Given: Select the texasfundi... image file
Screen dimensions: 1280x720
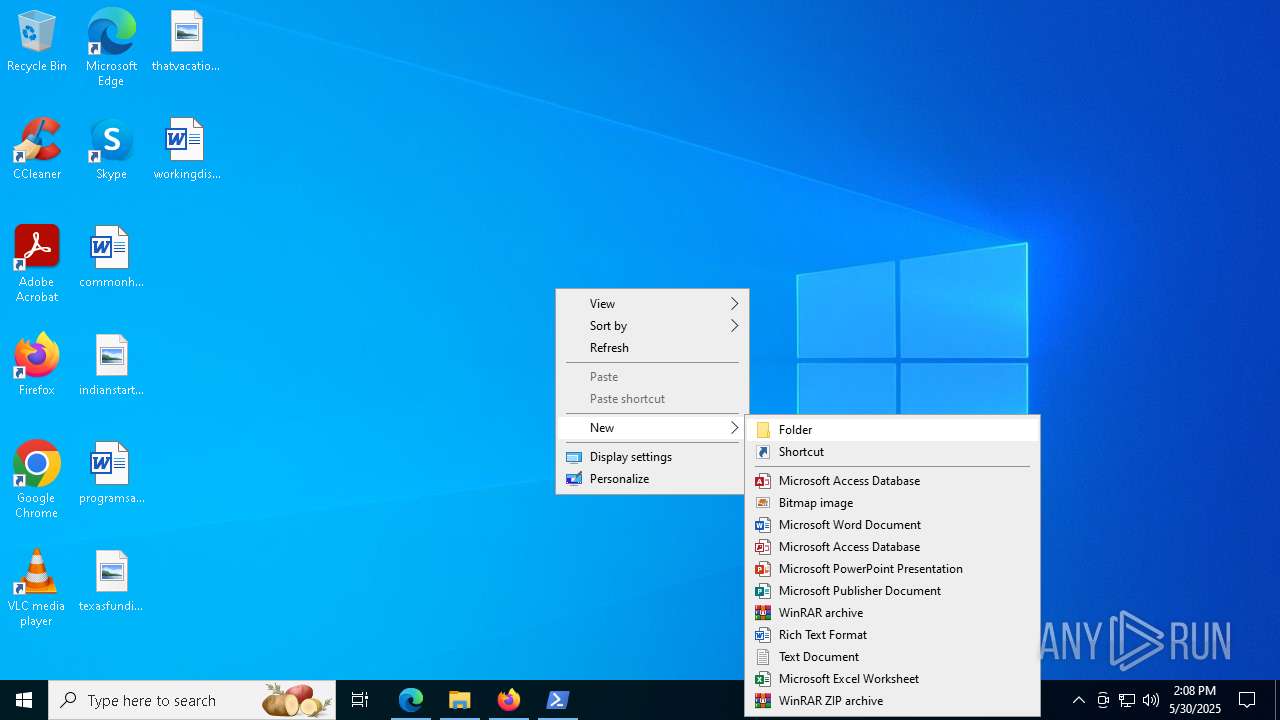Looking at the screenshot, I should 111,582.
